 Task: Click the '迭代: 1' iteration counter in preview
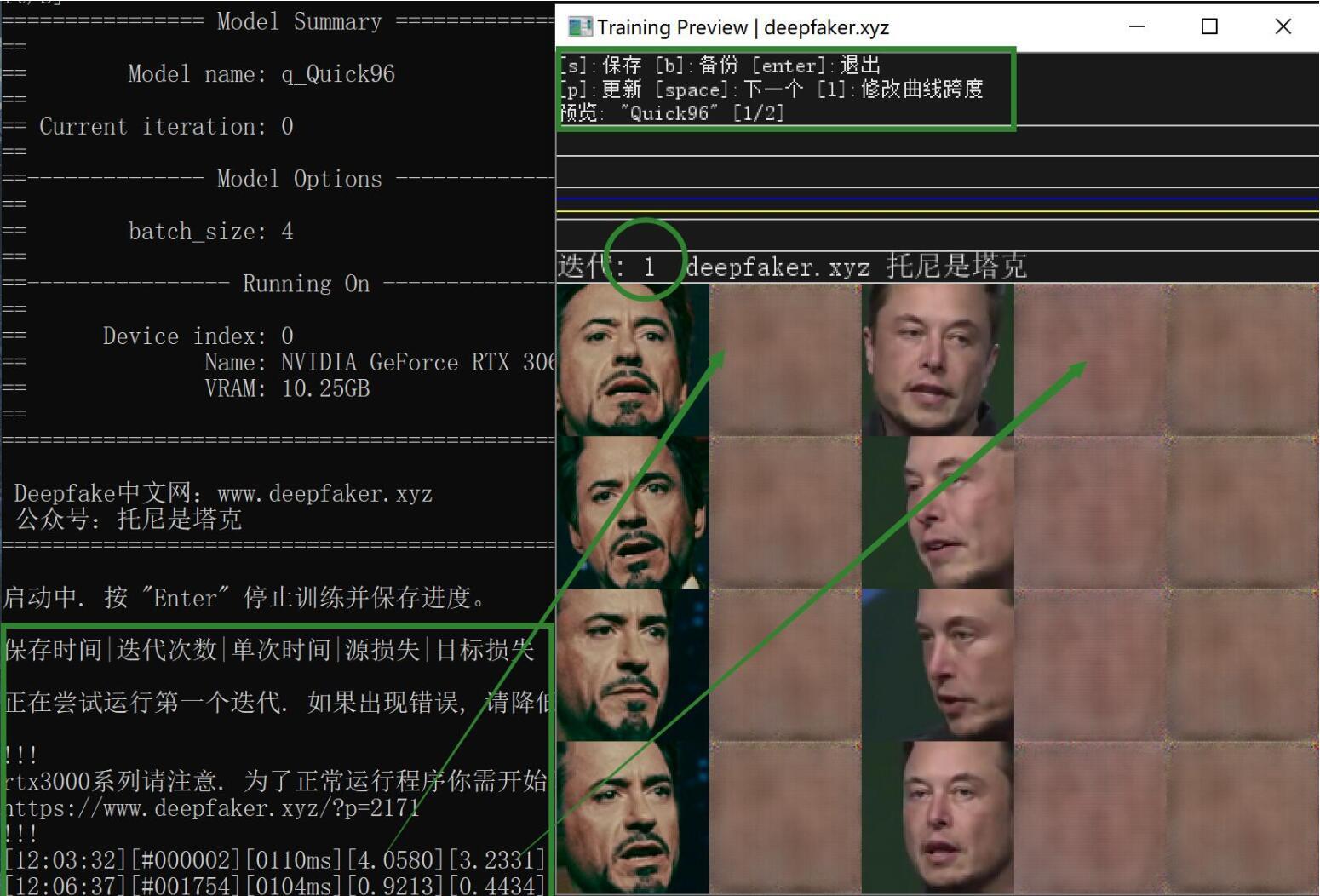pos(607,267)
